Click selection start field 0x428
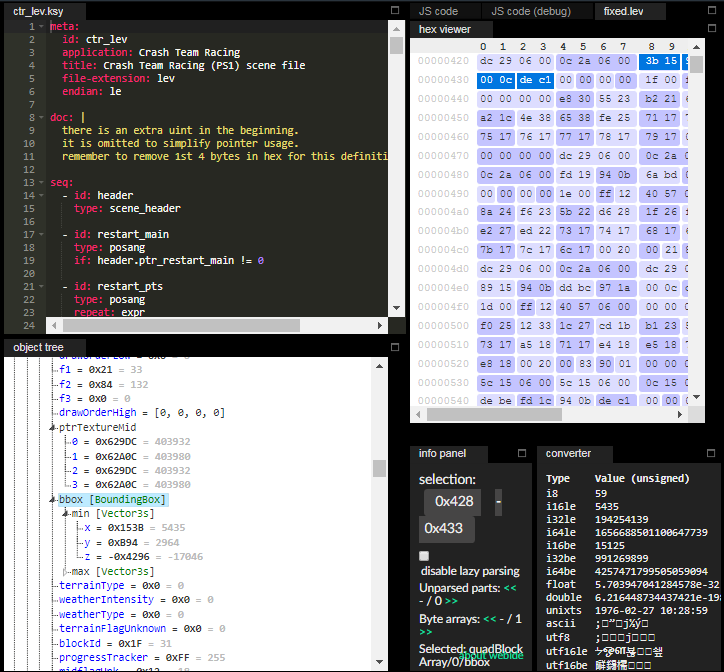Viewport: 724px width, 672px height. [x=452, y=502]
